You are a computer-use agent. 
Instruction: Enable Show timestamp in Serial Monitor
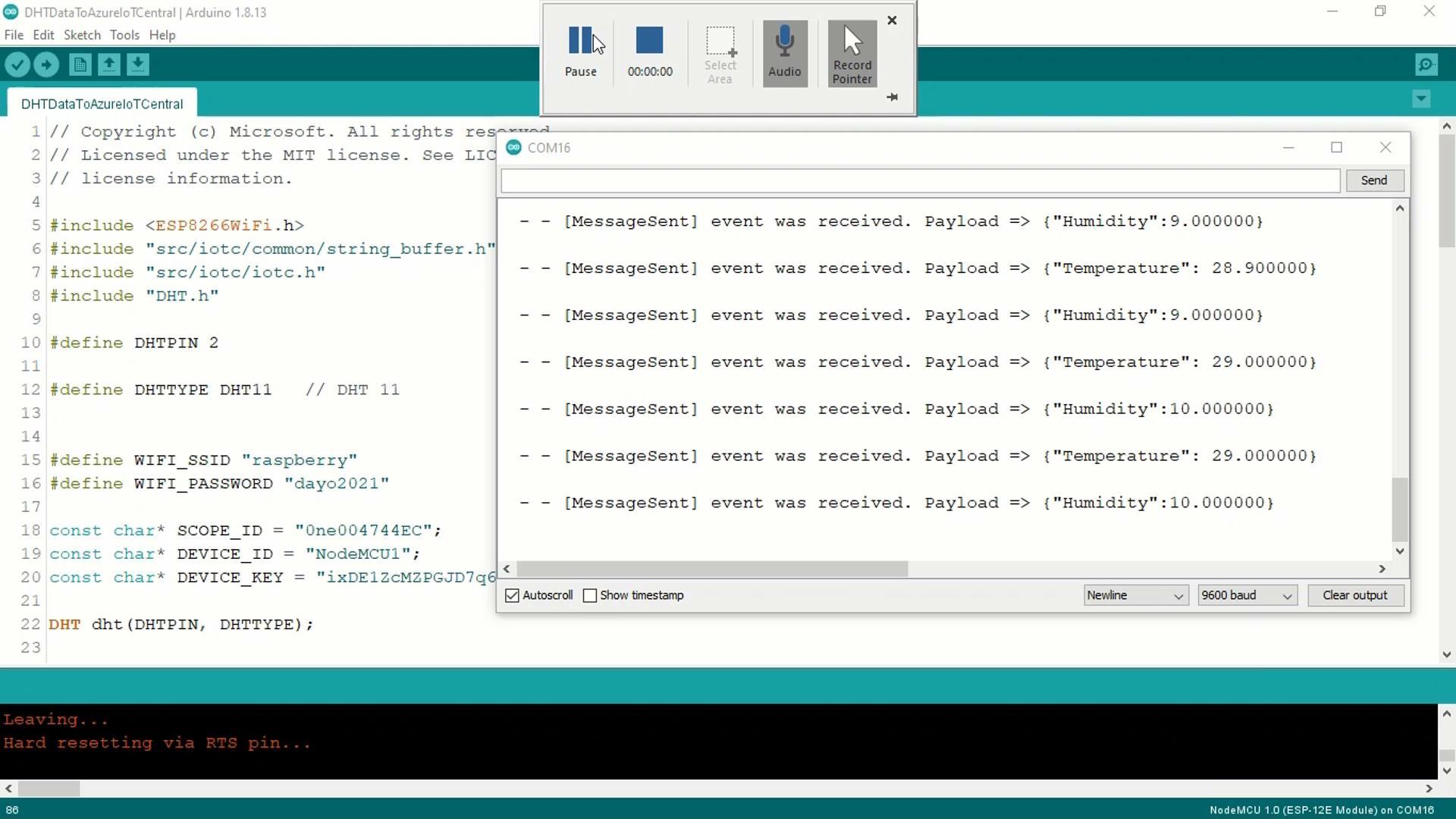tap(590, 595)
